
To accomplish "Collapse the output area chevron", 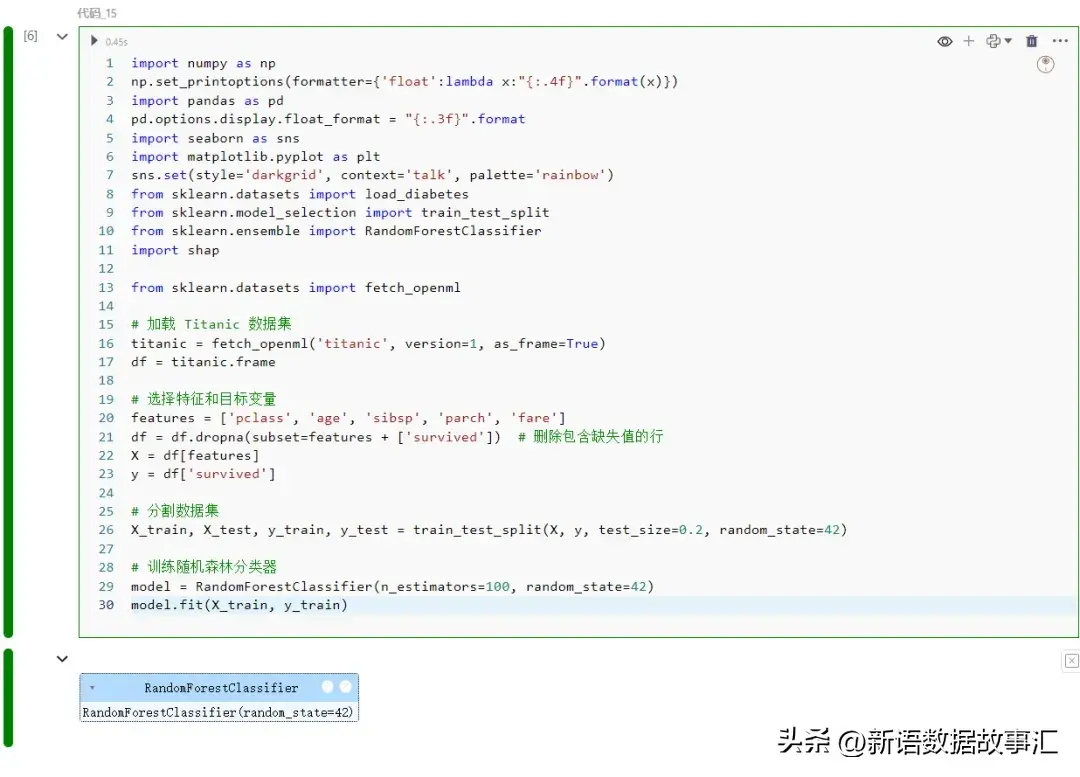I will [x=62, y=659].
